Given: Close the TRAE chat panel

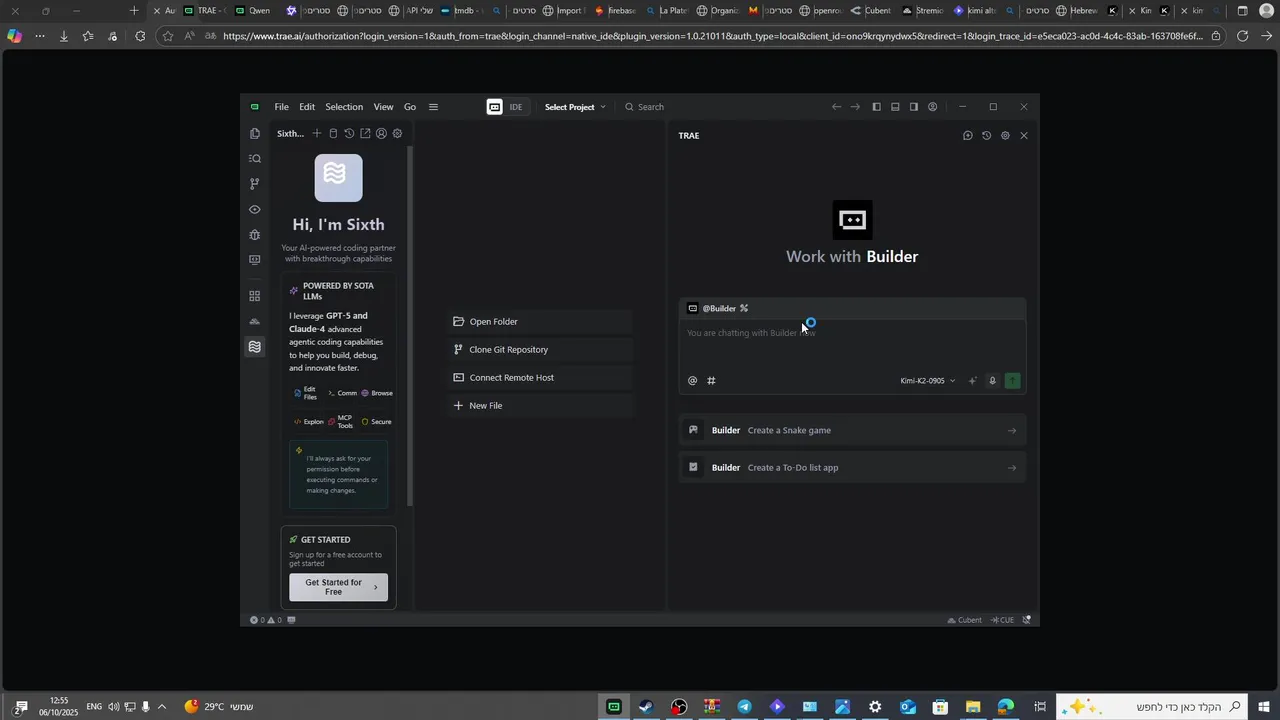Looking at the screenshot, I should pyautogui.click(x=1024, y=136).
